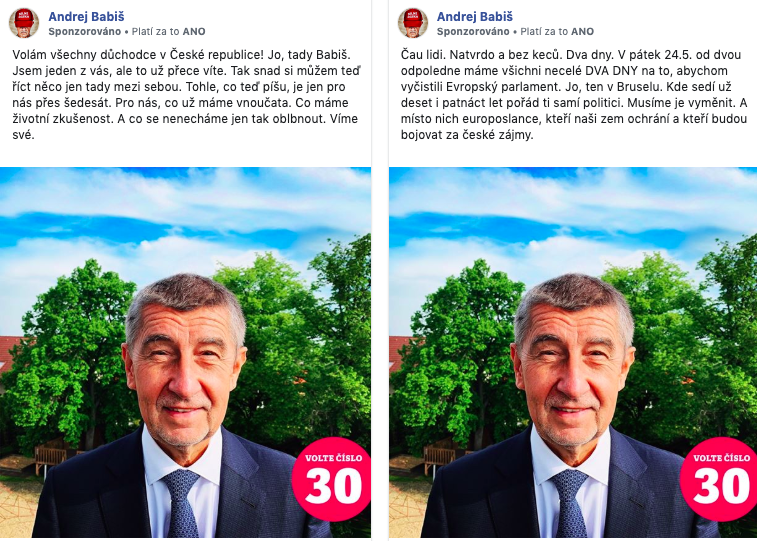This screenshot has width=757, height=541.
Task: Click right image's "Volte číslo 30" badge
Action: [719, 479]
